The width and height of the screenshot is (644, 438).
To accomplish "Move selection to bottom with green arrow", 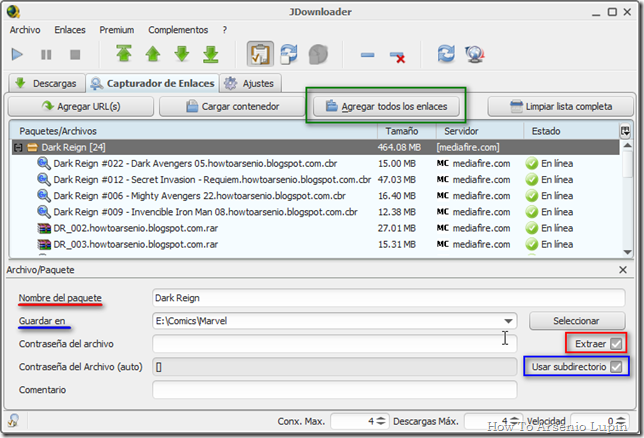I will [x=211, y=54].
